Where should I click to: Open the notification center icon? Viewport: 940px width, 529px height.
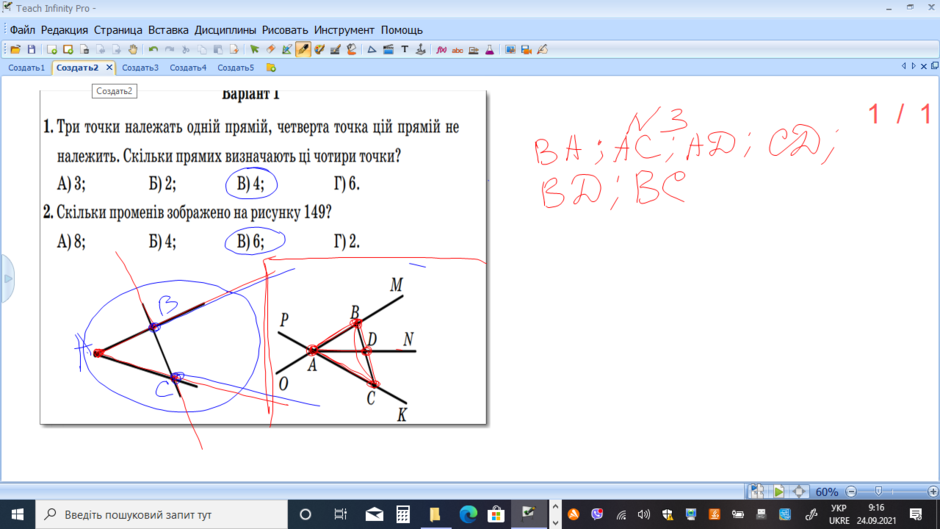[x=915, y=514]
